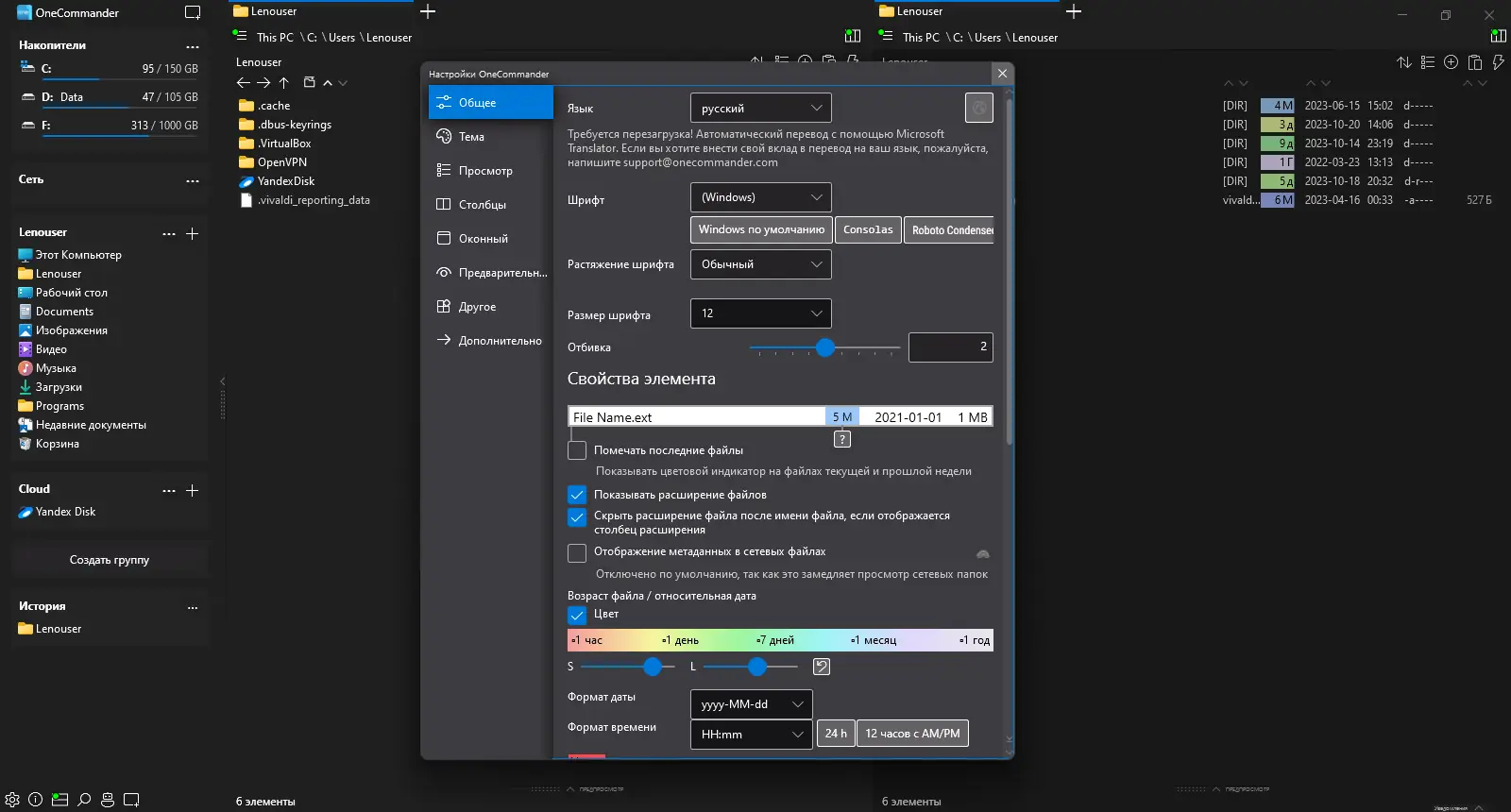This screenshot has width=1511, height=812.
Task: Open settings via the gear icon in bottom bar
Action: point(12,800)
